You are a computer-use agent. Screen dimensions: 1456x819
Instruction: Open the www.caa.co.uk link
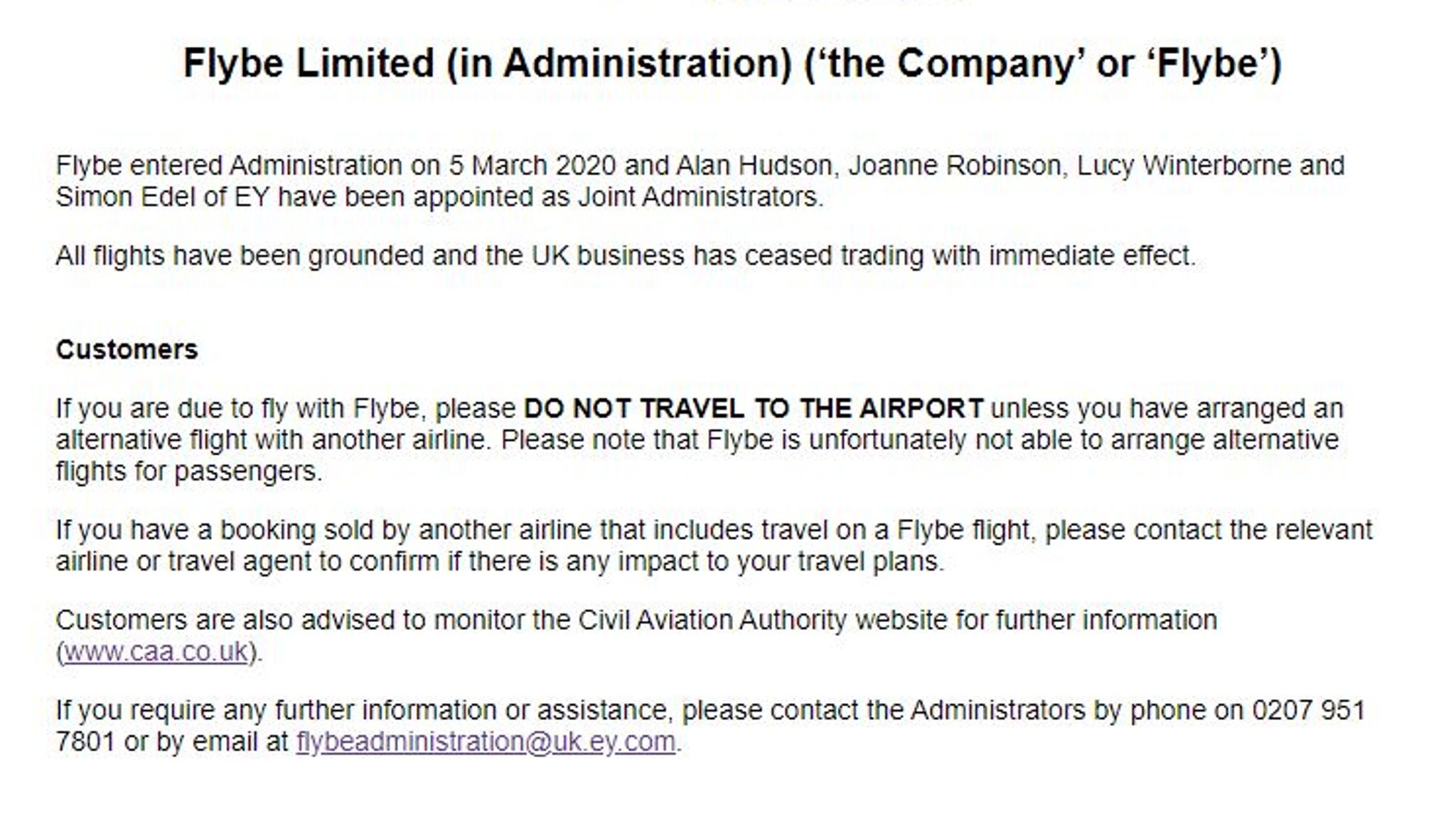156,651
